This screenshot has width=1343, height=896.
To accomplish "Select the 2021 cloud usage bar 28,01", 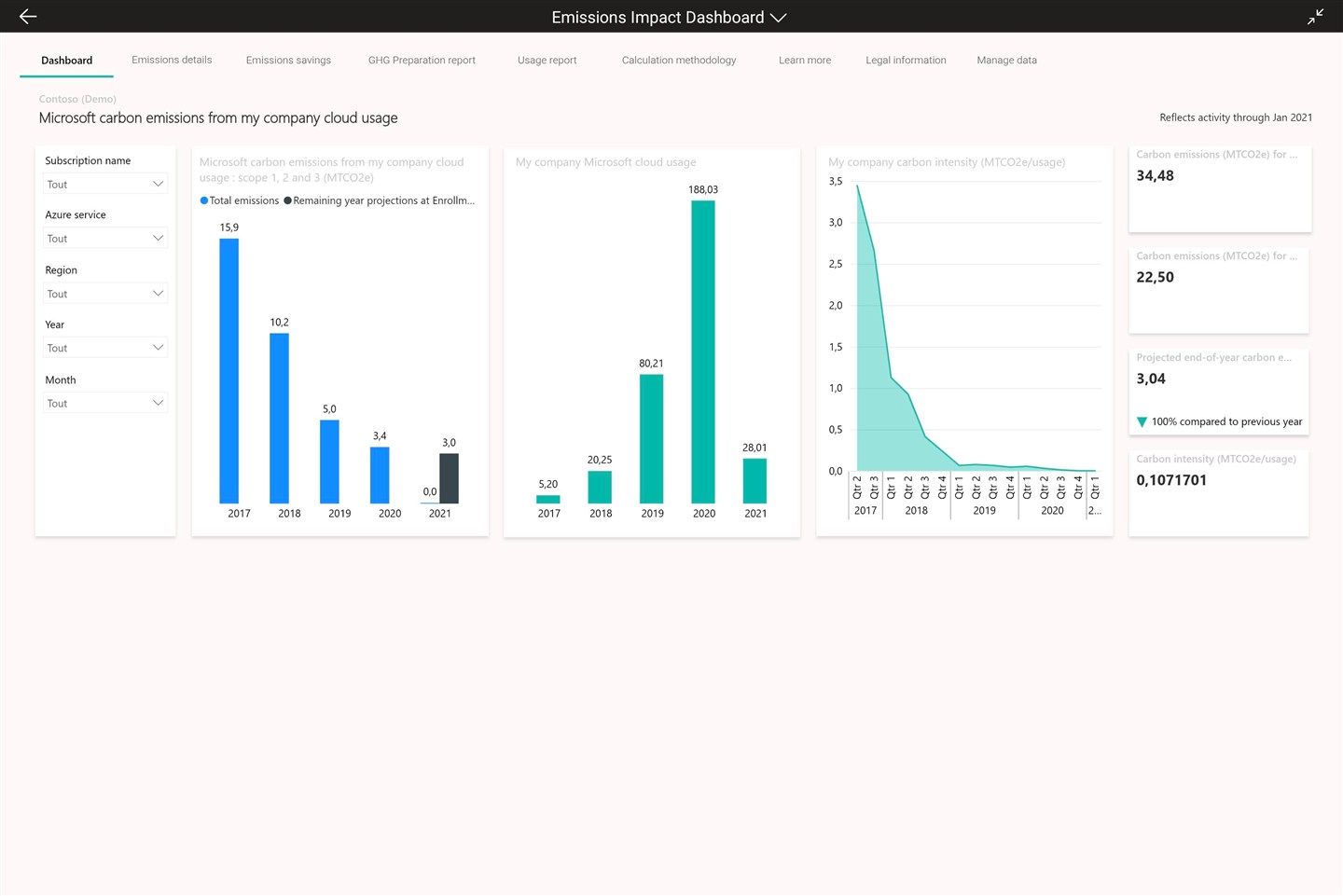I will click(x=755, y=481).
